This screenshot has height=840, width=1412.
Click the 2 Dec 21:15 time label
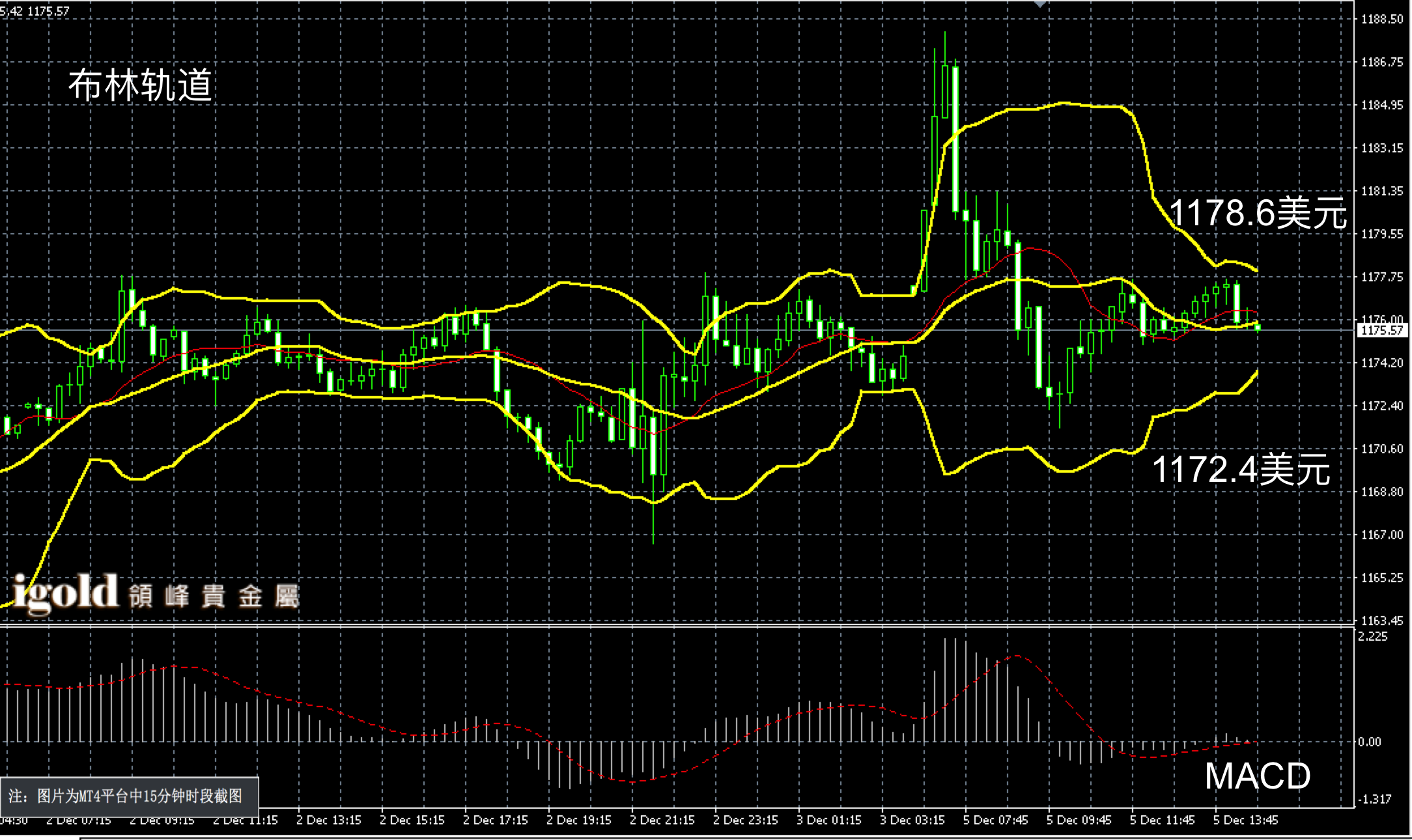[x=662, y=820]
